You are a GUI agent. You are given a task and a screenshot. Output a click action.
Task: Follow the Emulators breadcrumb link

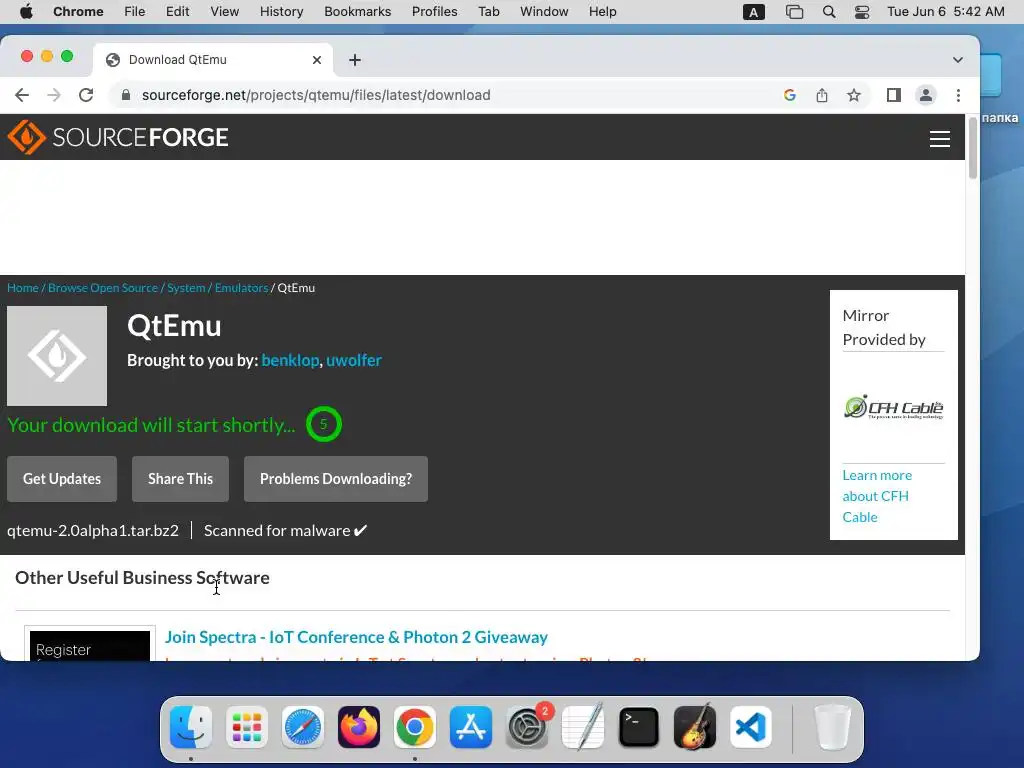tap(242, 288)
